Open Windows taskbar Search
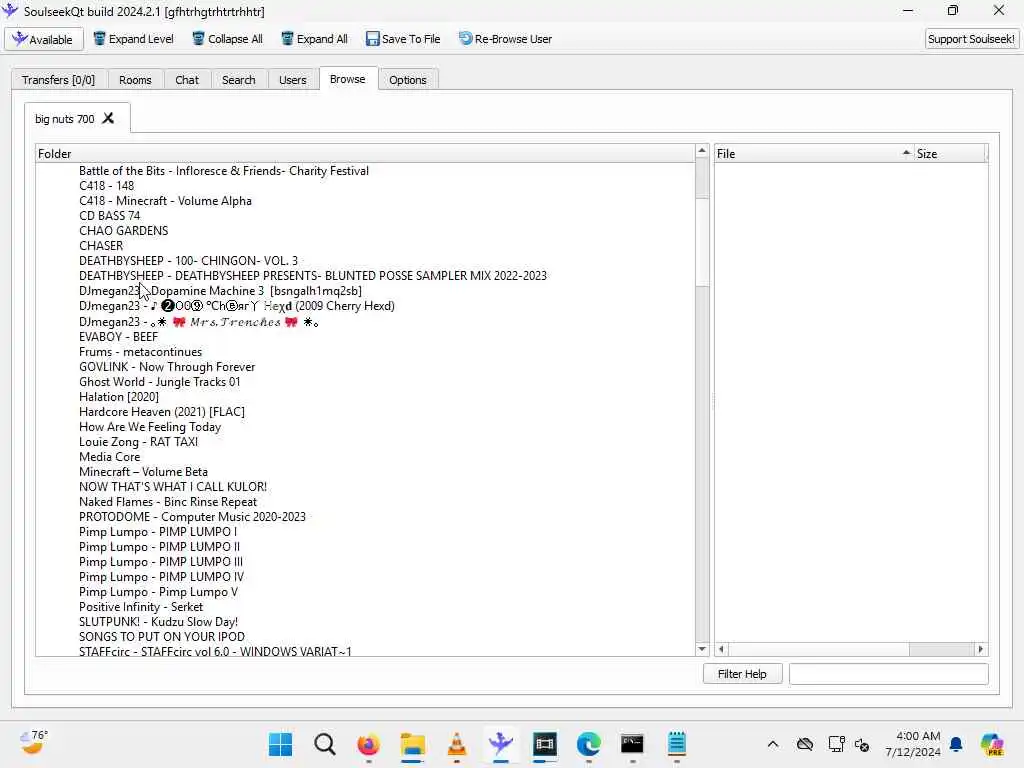 325,744
